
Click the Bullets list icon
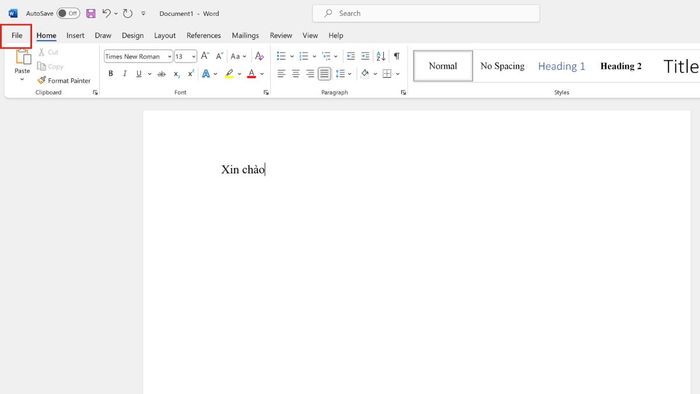coord(281,56)
